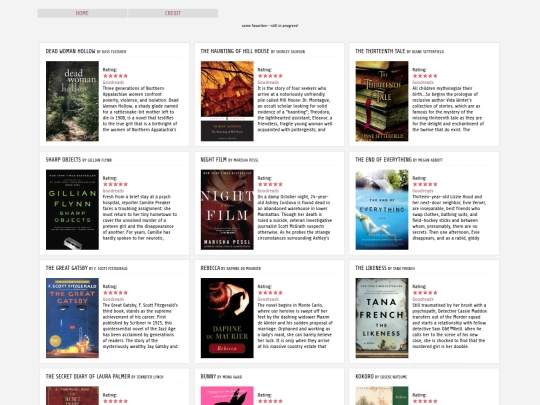Click star rating under Haunting of Hill House
Viewport: 540px width, 405px height.
(x=270, y=76)
